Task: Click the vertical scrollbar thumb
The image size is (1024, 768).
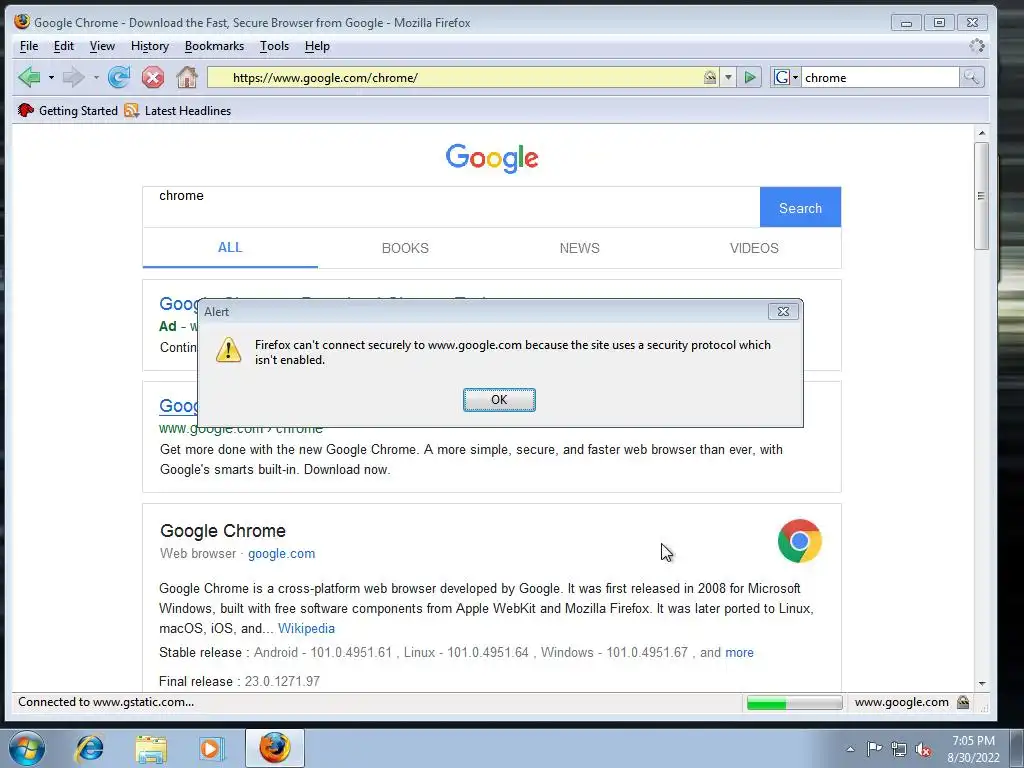Action: [982, 196]
